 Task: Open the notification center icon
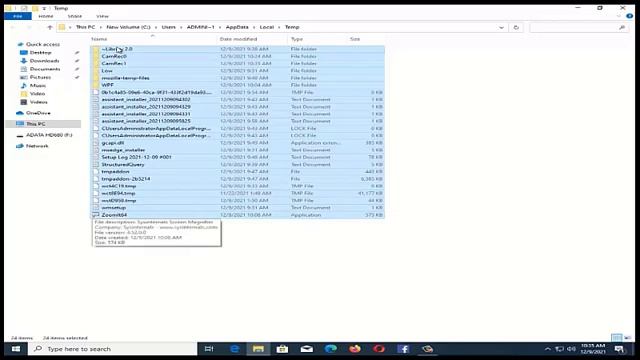pyautogui.click(x=619, y=349)
